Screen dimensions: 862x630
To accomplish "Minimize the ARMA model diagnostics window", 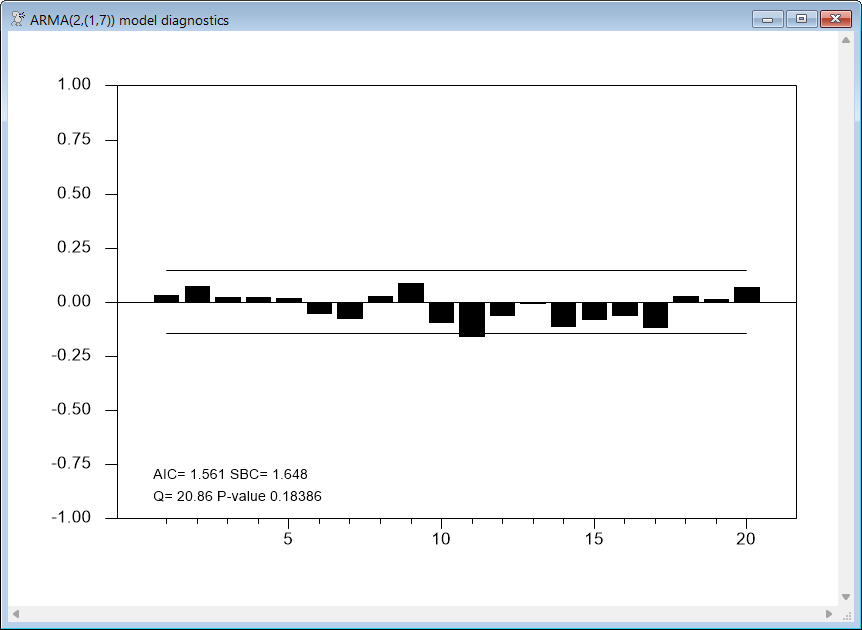I will (x=769, y=19).
